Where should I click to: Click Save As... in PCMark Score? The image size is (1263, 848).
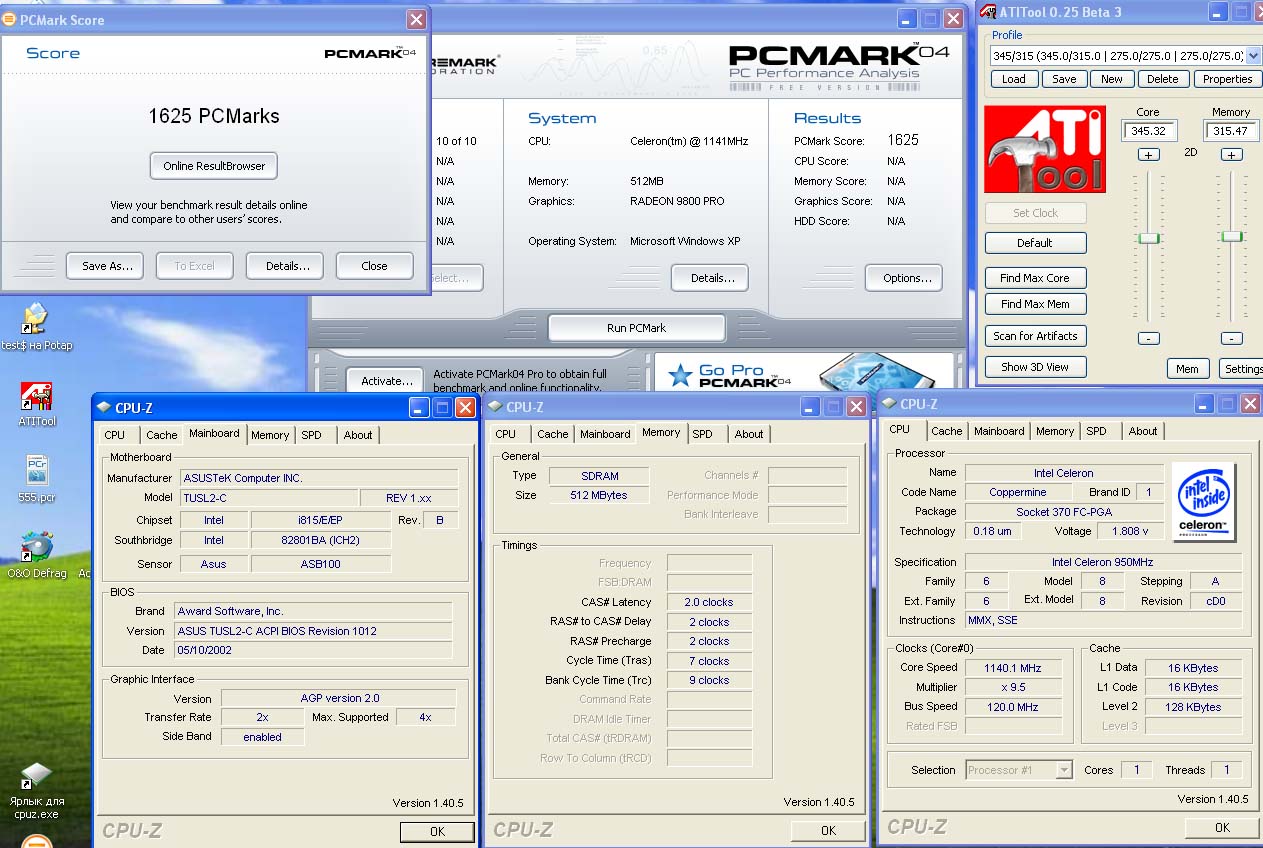pos(106,266)
